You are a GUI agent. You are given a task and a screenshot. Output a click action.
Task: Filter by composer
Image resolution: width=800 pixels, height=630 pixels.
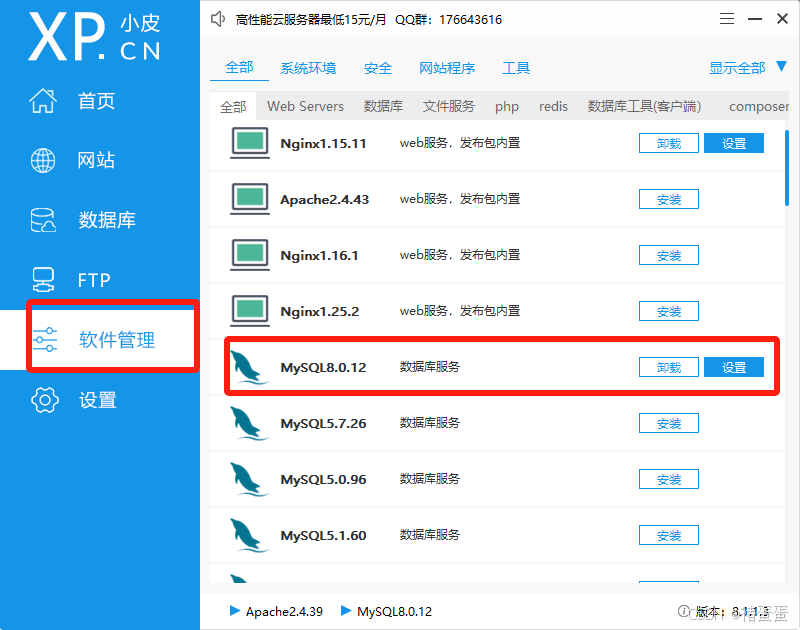point(759,107)
